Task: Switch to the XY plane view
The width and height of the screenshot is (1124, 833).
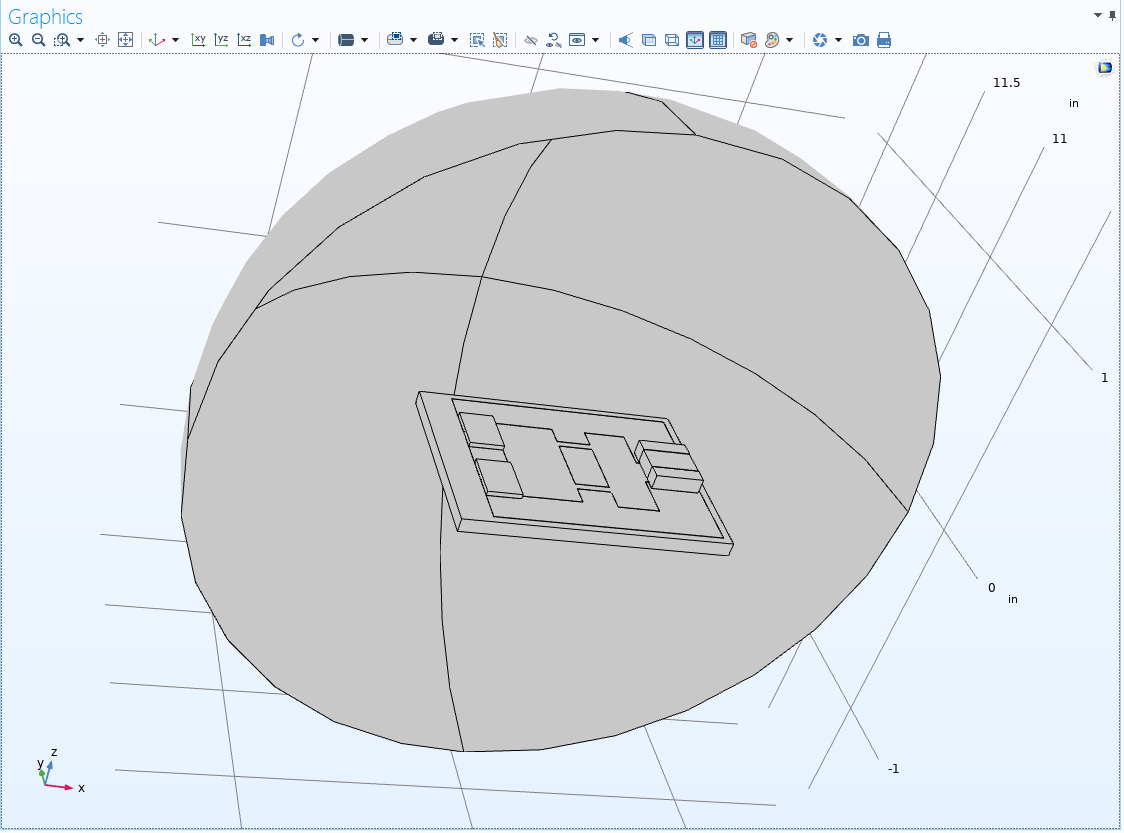Action: [x=199, y=40]
